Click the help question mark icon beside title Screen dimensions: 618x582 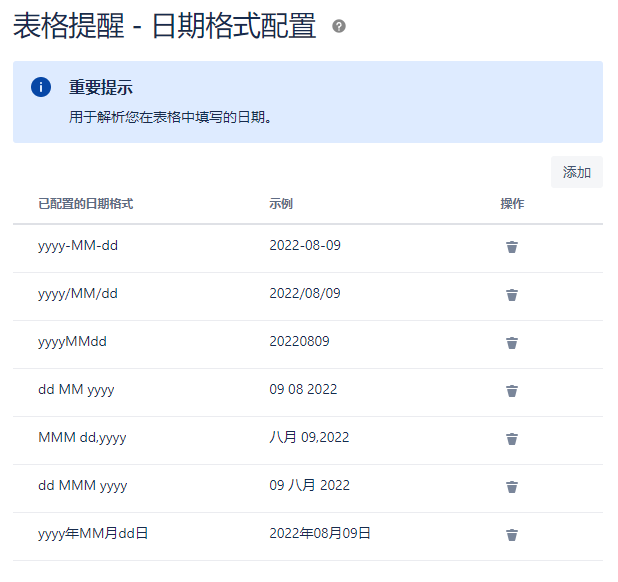(339, 27)
